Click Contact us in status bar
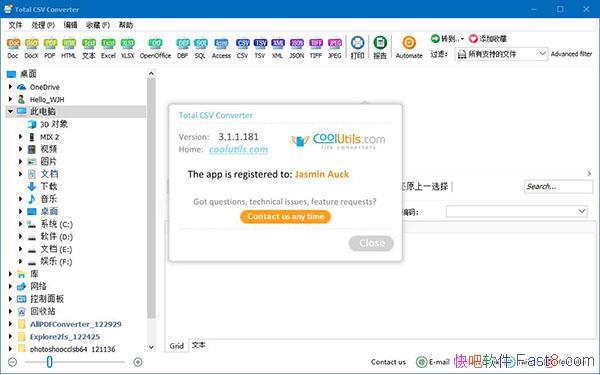Image resolution: width=600 pixels, height=375 pixels. pos(388,362)
